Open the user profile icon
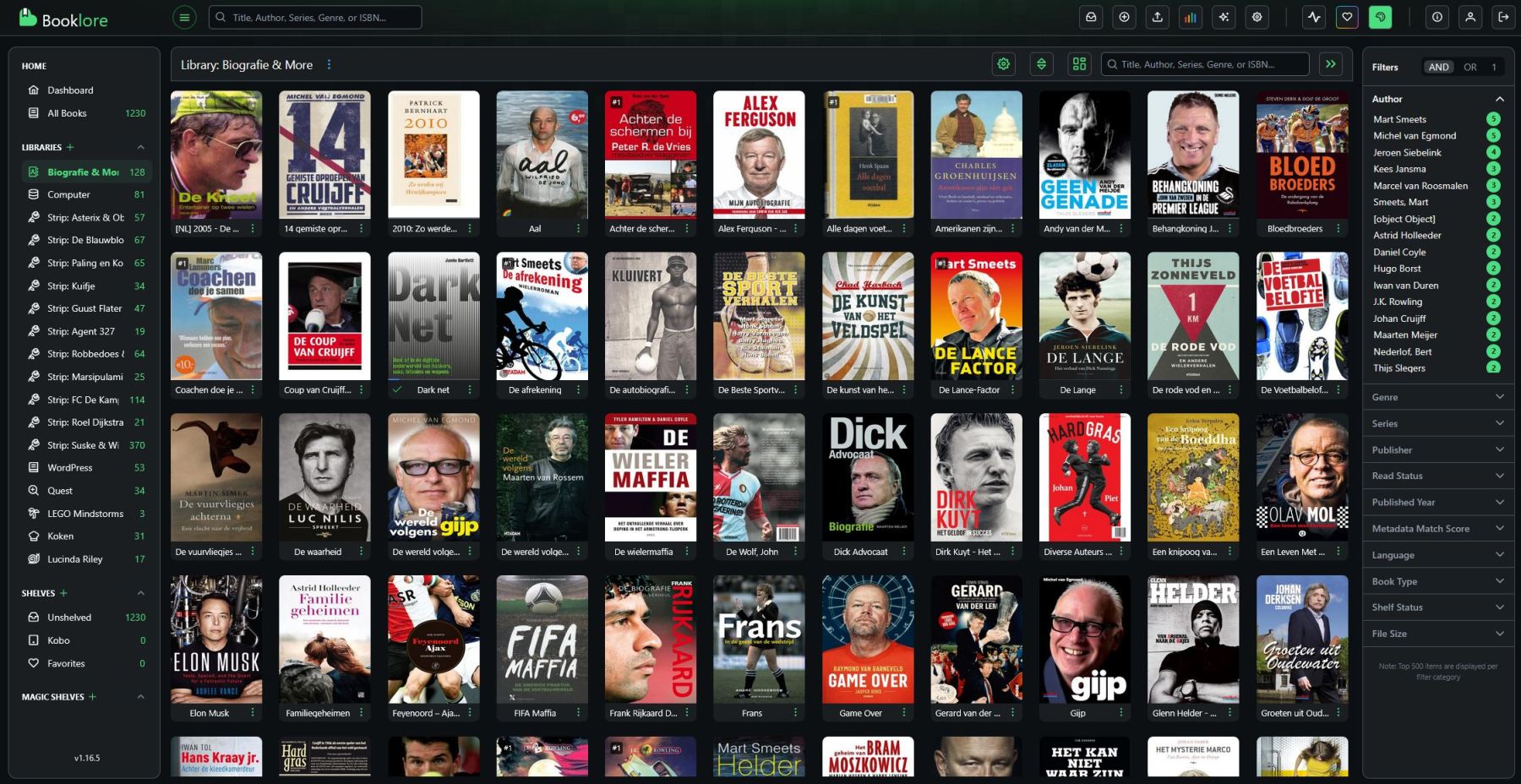The image size is (1521, 784). point(1470,17)
